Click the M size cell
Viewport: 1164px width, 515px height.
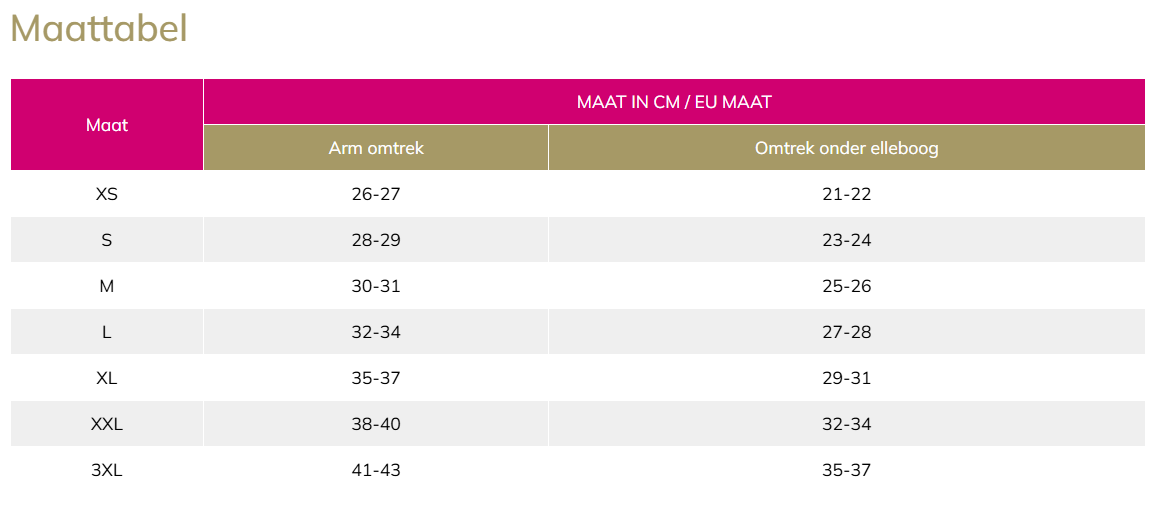click(x=107, y=286)
